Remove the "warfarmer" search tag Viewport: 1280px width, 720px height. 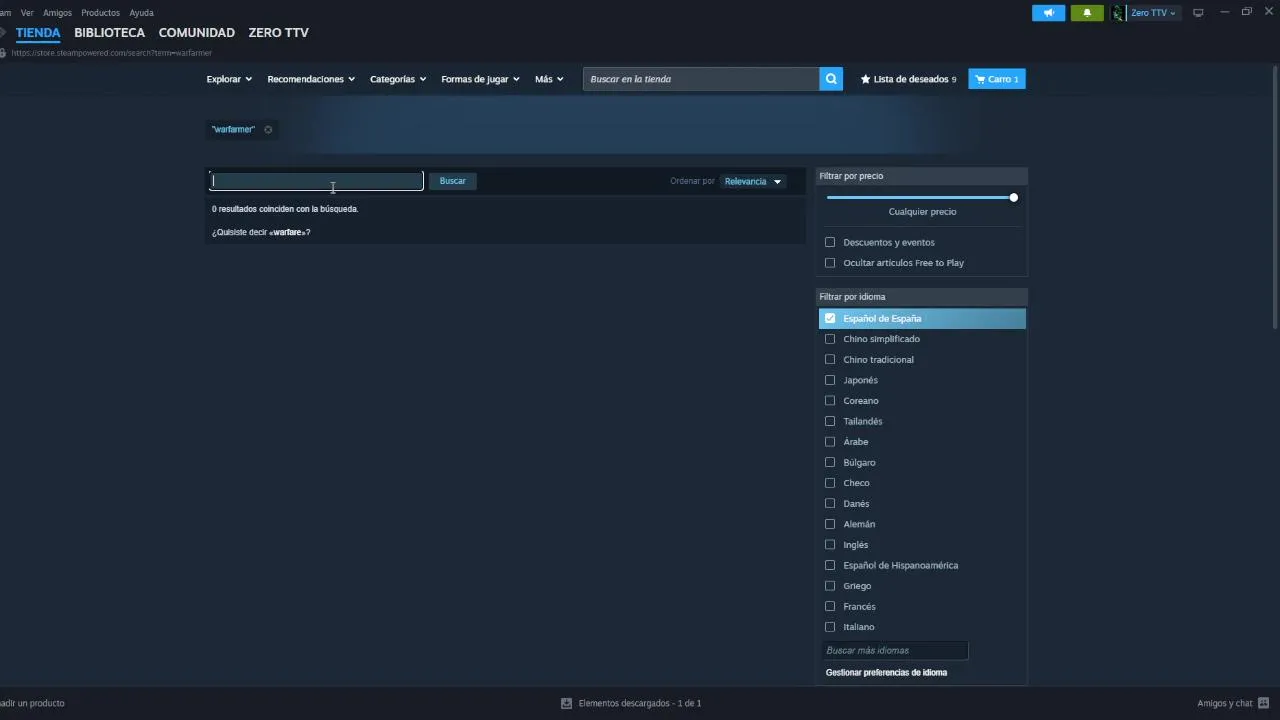(268, 129)
